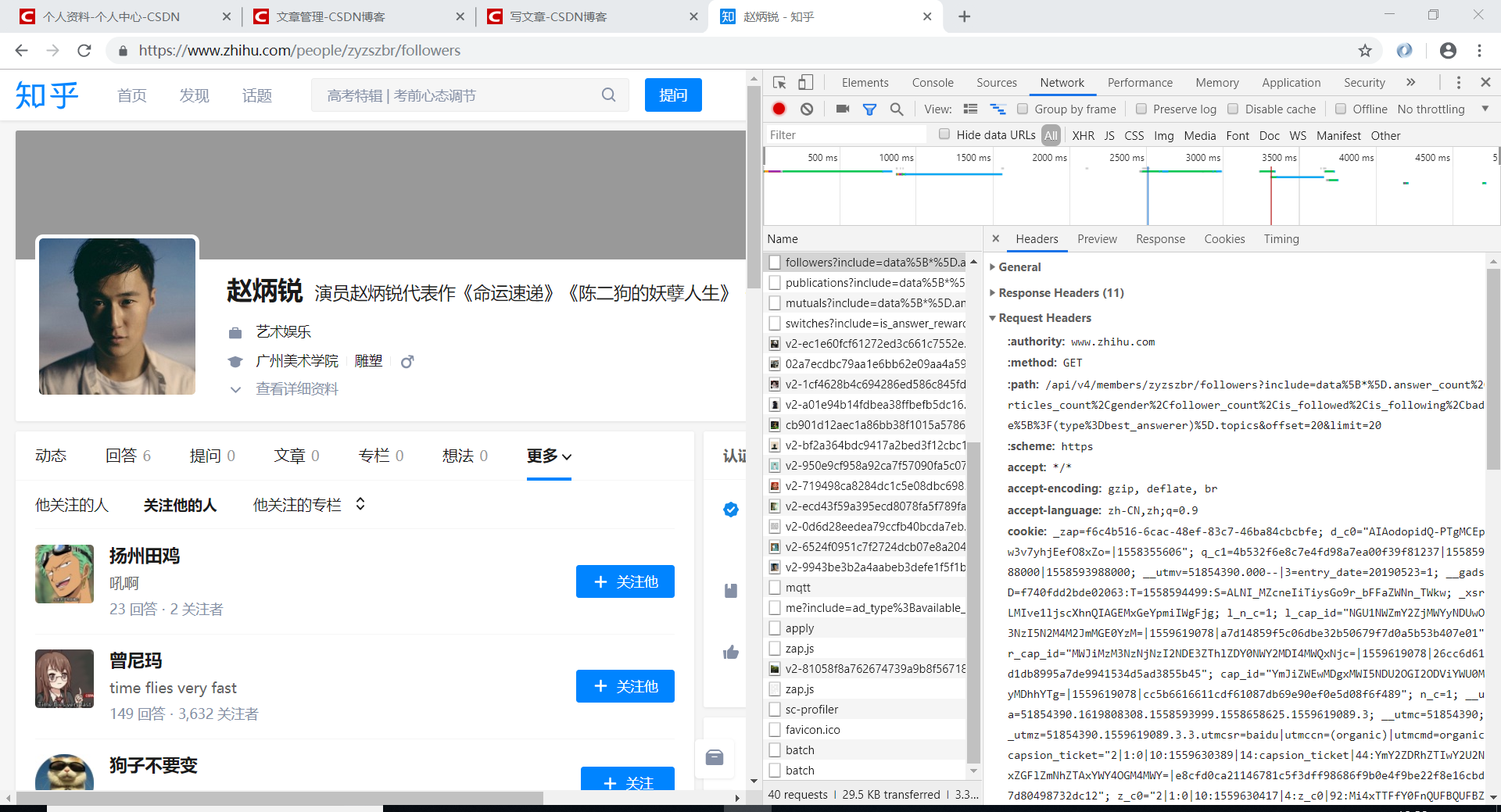Click the request list vertical scrollbar

click(973, 602)
